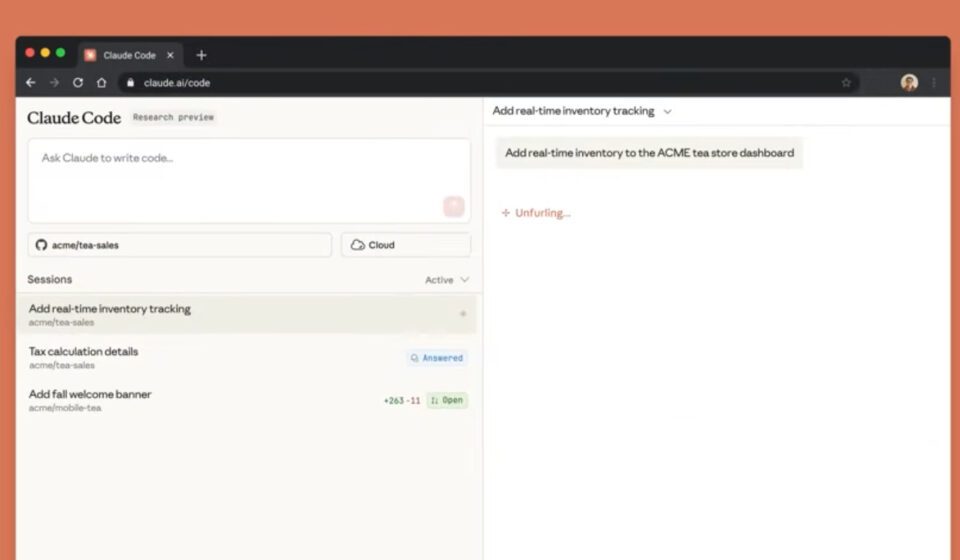This screenshot has height=560, width=960.
Task: Open the browser profile avatar
Action: point(909,83)
